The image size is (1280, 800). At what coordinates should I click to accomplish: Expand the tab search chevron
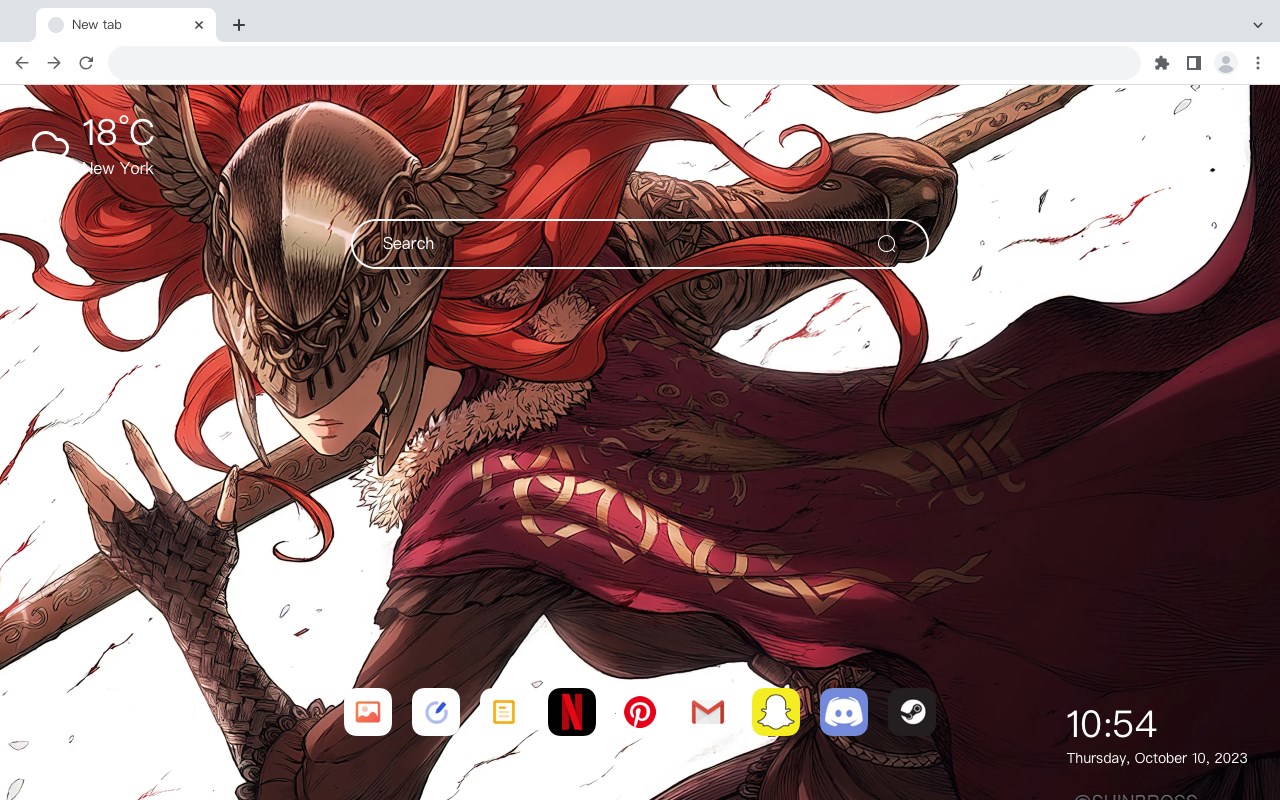point(1258,25)
